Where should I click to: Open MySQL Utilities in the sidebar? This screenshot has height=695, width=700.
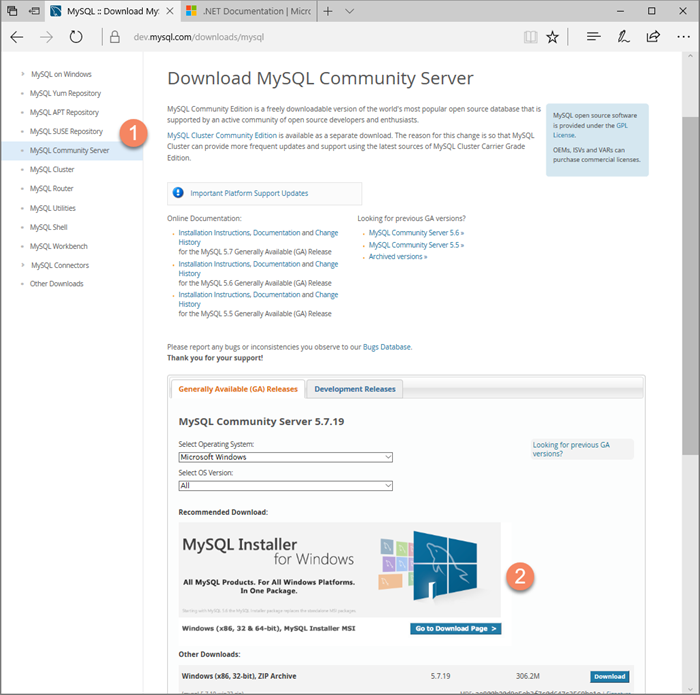pos(53,208)
